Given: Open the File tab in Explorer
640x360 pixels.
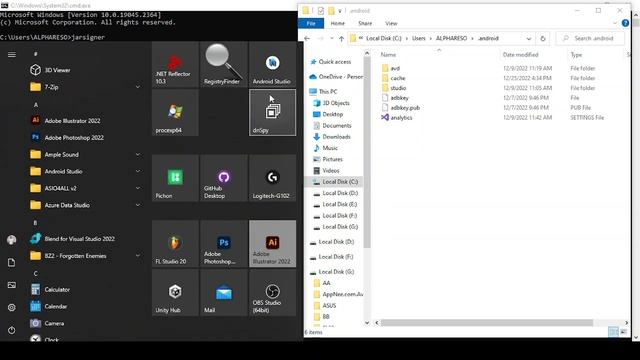Looking at the screenshot, I should coord(311,23).
